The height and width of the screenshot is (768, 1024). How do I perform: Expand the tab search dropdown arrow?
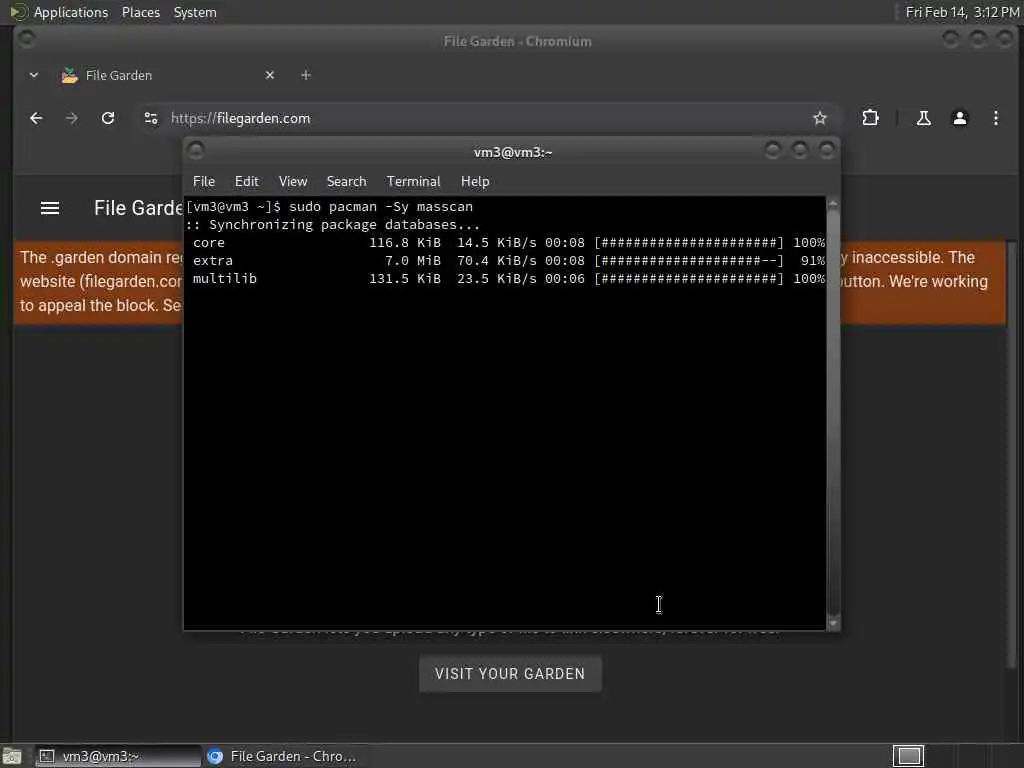click(34, 75)
